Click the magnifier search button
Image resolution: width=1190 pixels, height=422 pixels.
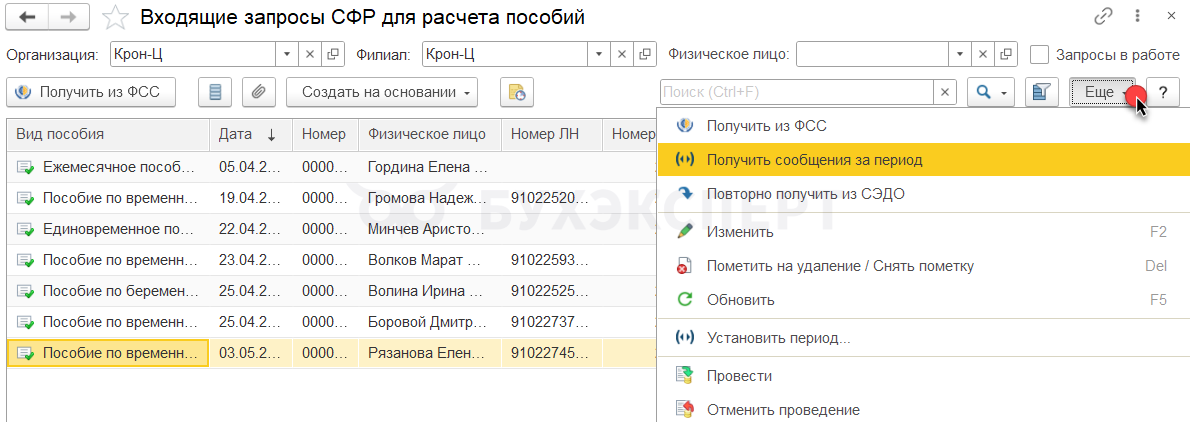pyautogui.click(x=984, y=93)
